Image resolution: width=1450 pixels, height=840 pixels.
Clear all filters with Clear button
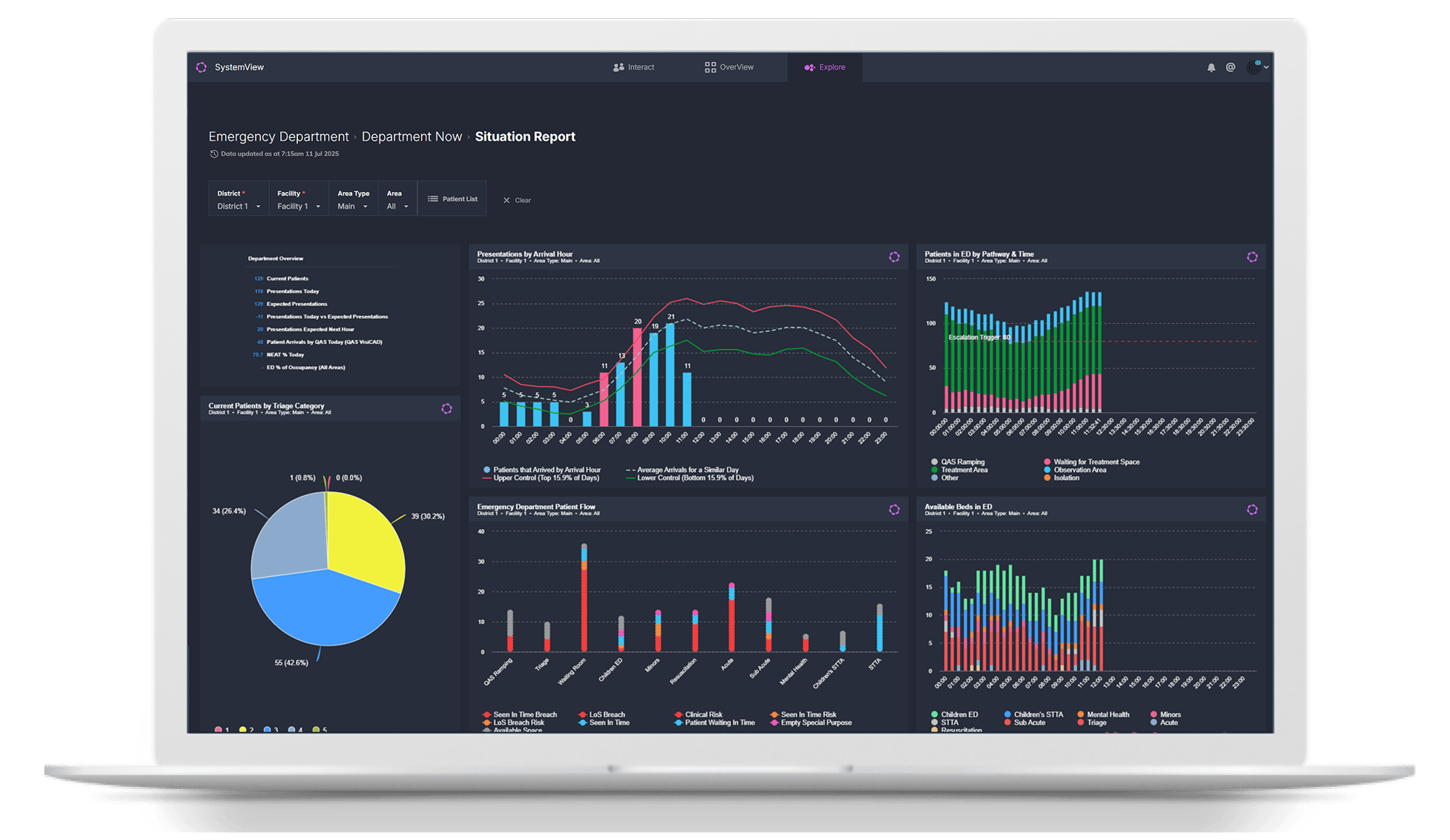pyautogui.click(x=517, y=201)
